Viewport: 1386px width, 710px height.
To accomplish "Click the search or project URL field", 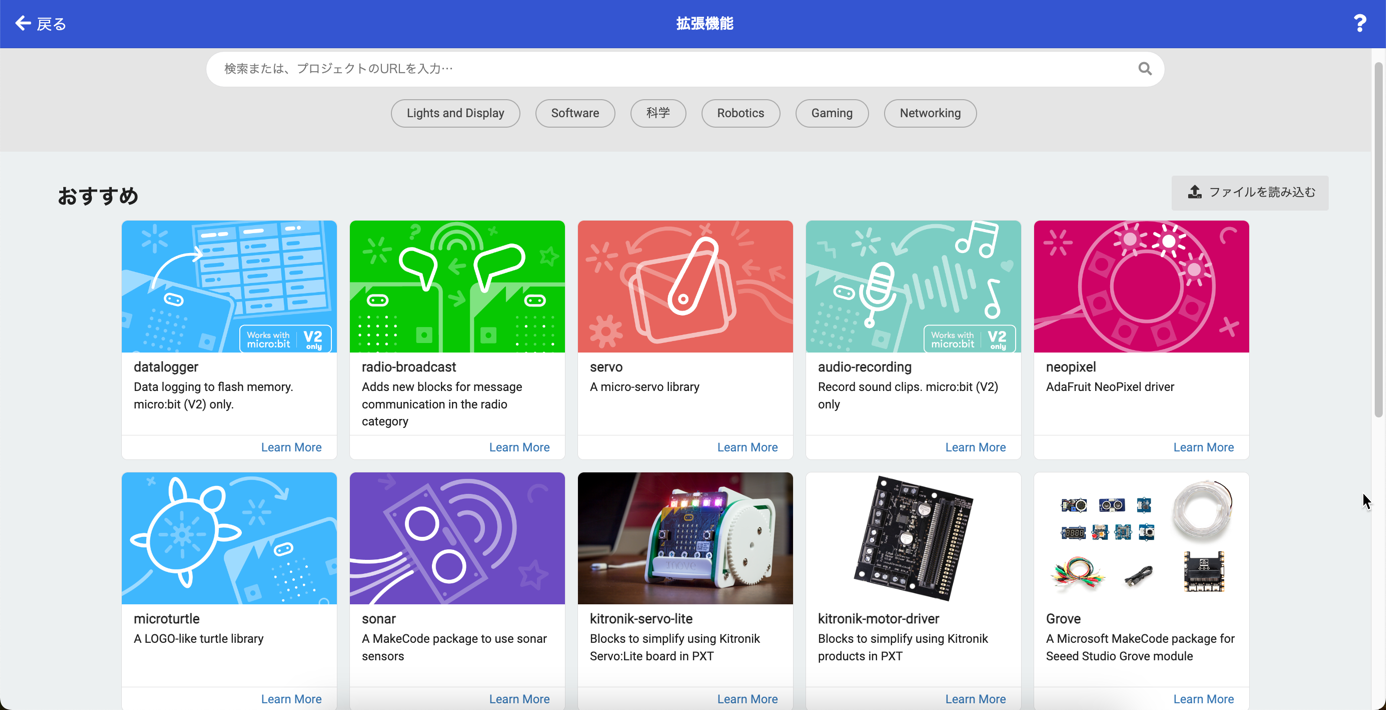I will 685,69.
